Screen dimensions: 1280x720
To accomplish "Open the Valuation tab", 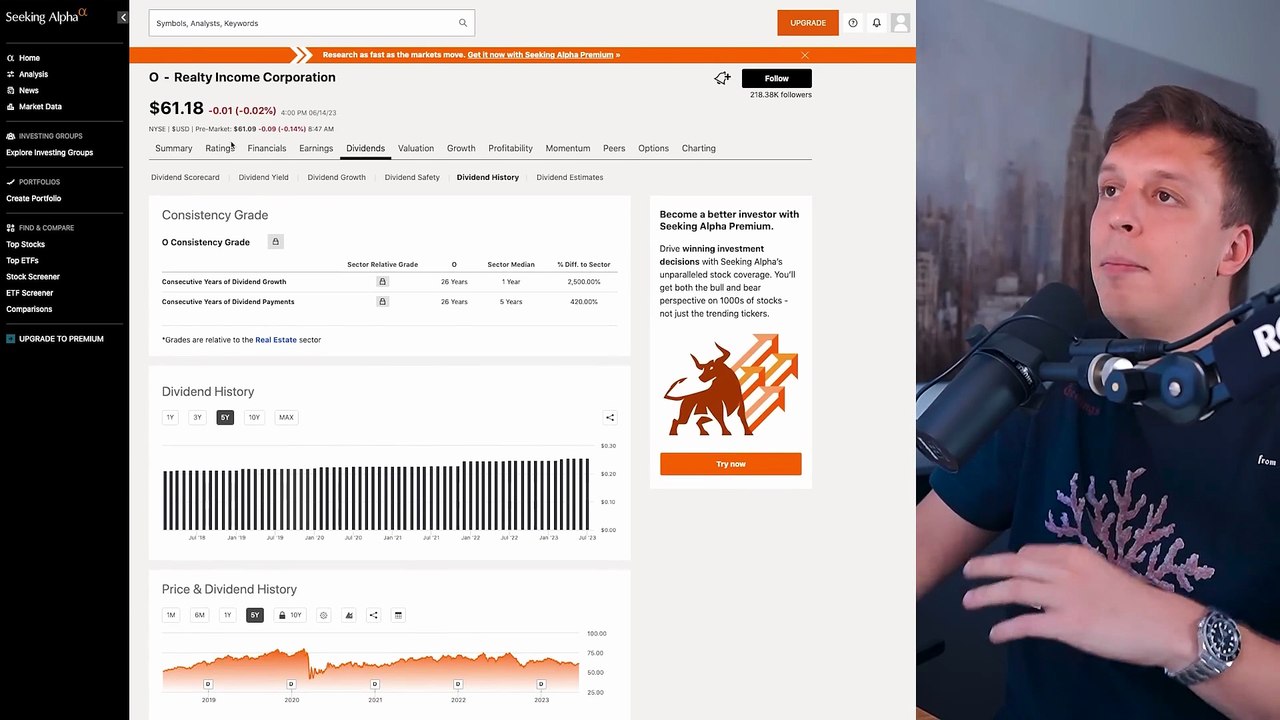I will tap(416, 148).
